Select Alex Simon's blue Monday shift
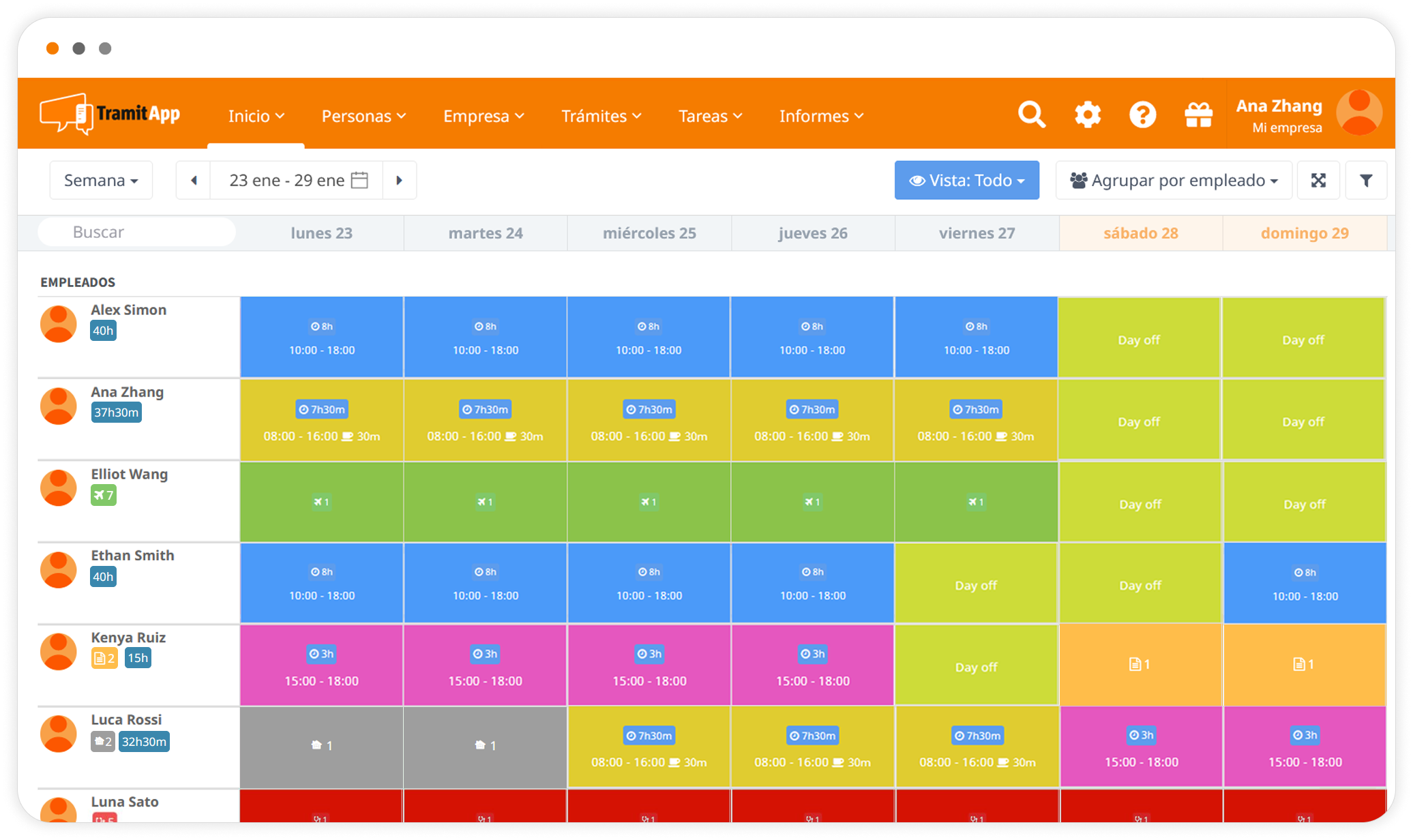 pyautogui.click(x=321, y=337)
